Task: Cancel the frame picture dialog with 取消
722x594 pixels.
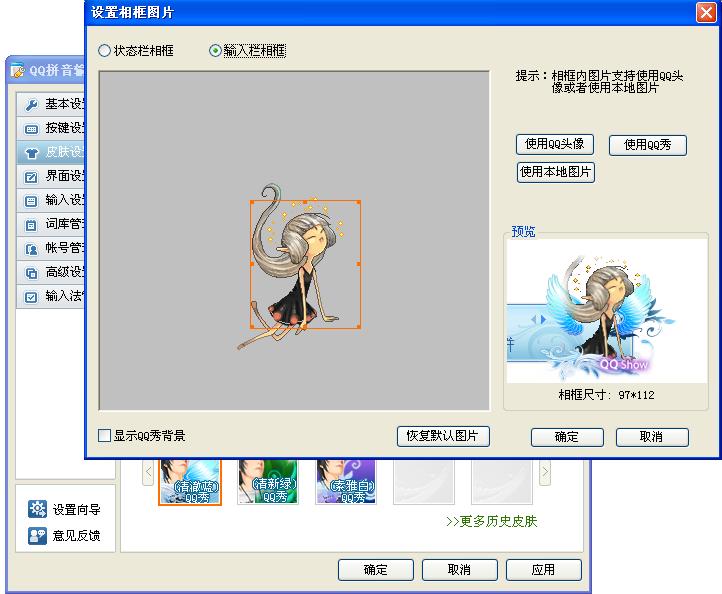Action: (x=652, y=437)
